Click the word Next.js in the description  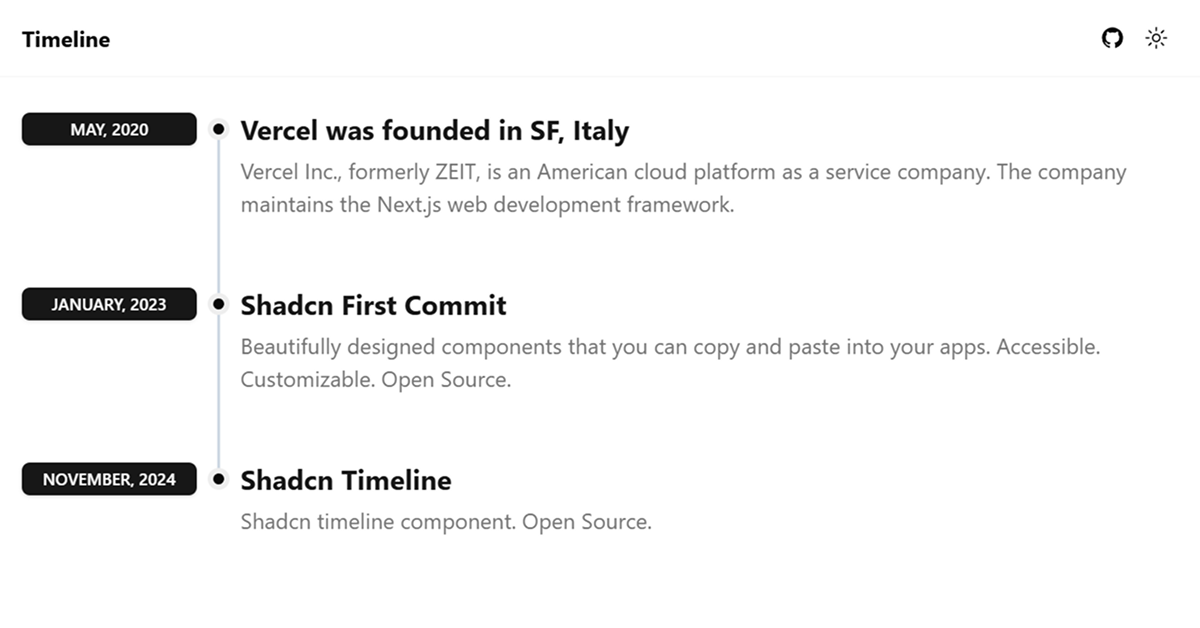412,204
